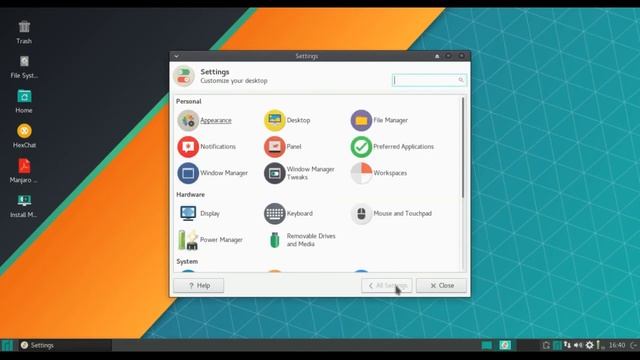Click the System section heading

pyautogui.click(x=187, y=261)
